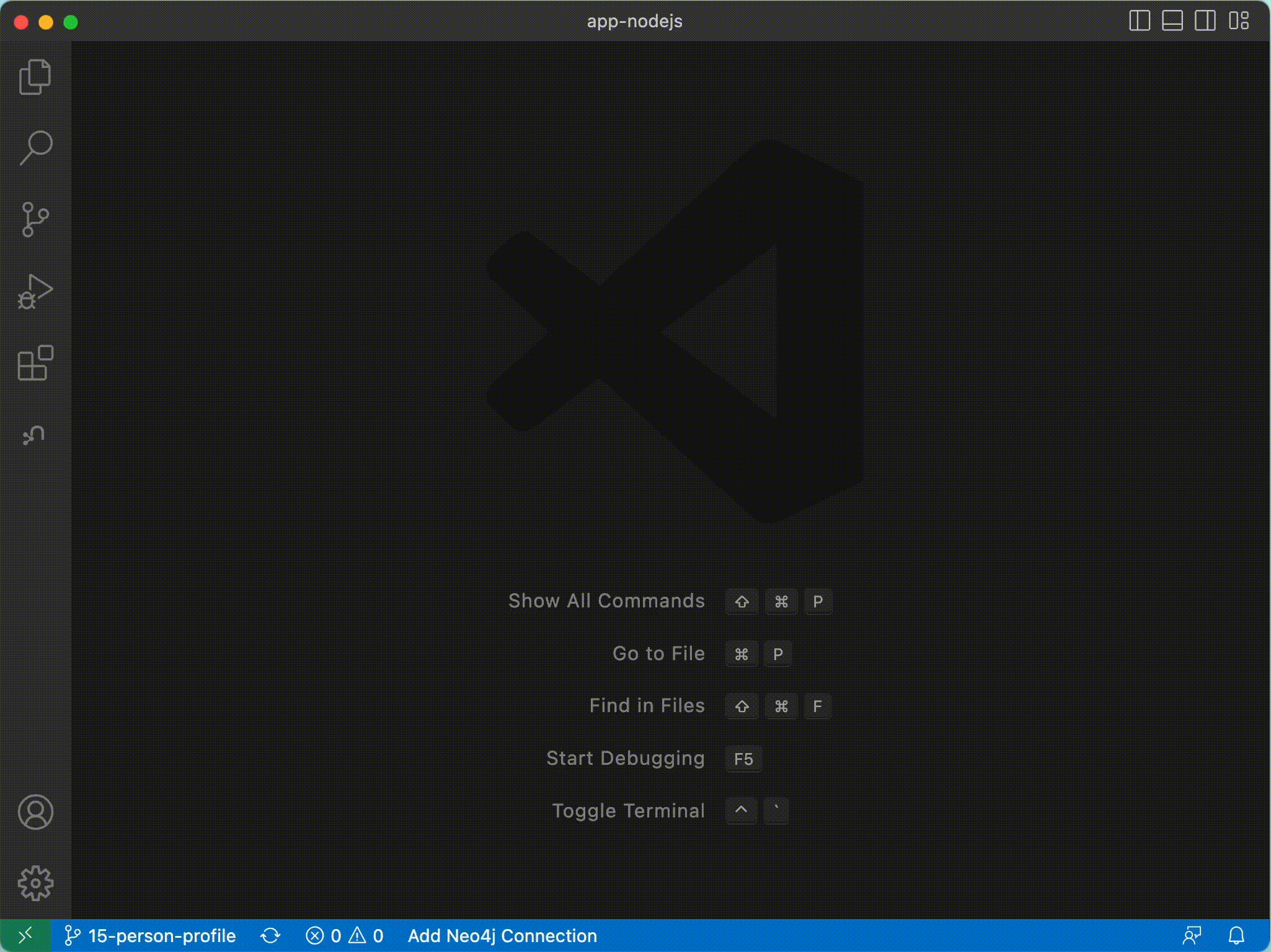Switch branch 15-person-profile in status bar

pyautogui.click(x=150, y=936)
